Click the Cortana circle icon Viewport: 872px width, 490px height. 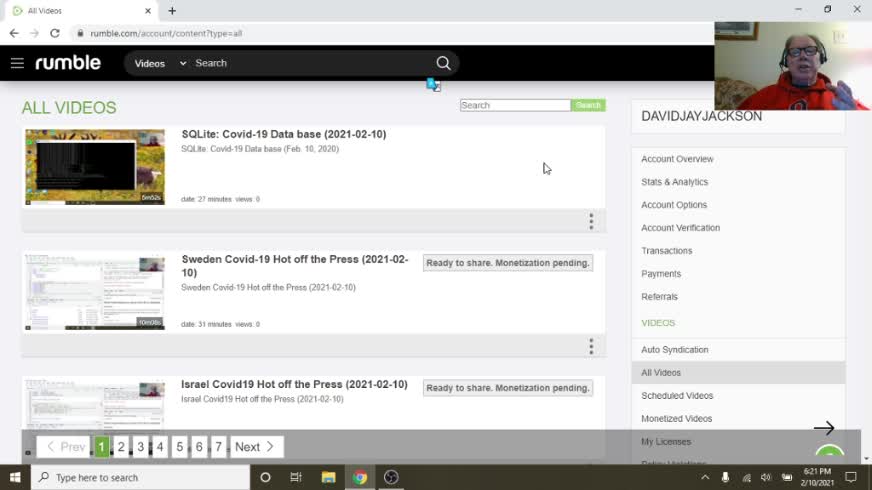[x=265, y=477]
